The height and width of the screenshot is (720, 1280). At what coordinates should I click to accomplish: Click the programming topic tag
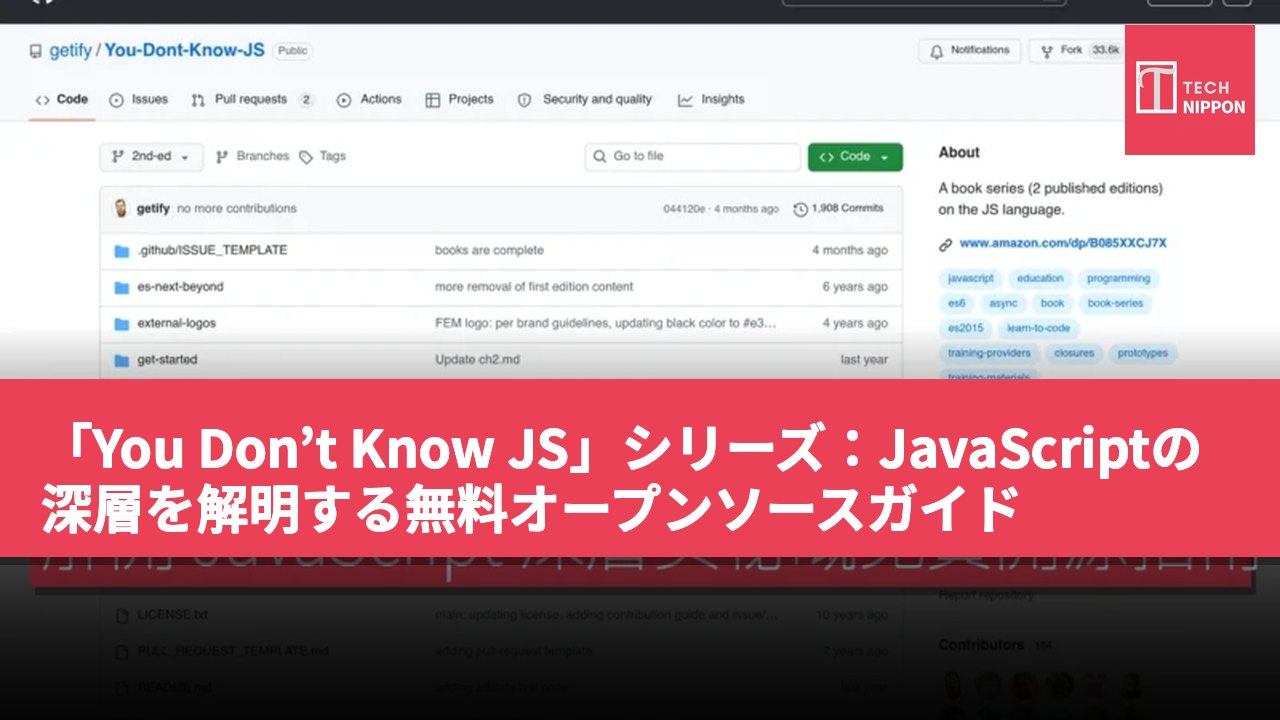(1118, 279)
